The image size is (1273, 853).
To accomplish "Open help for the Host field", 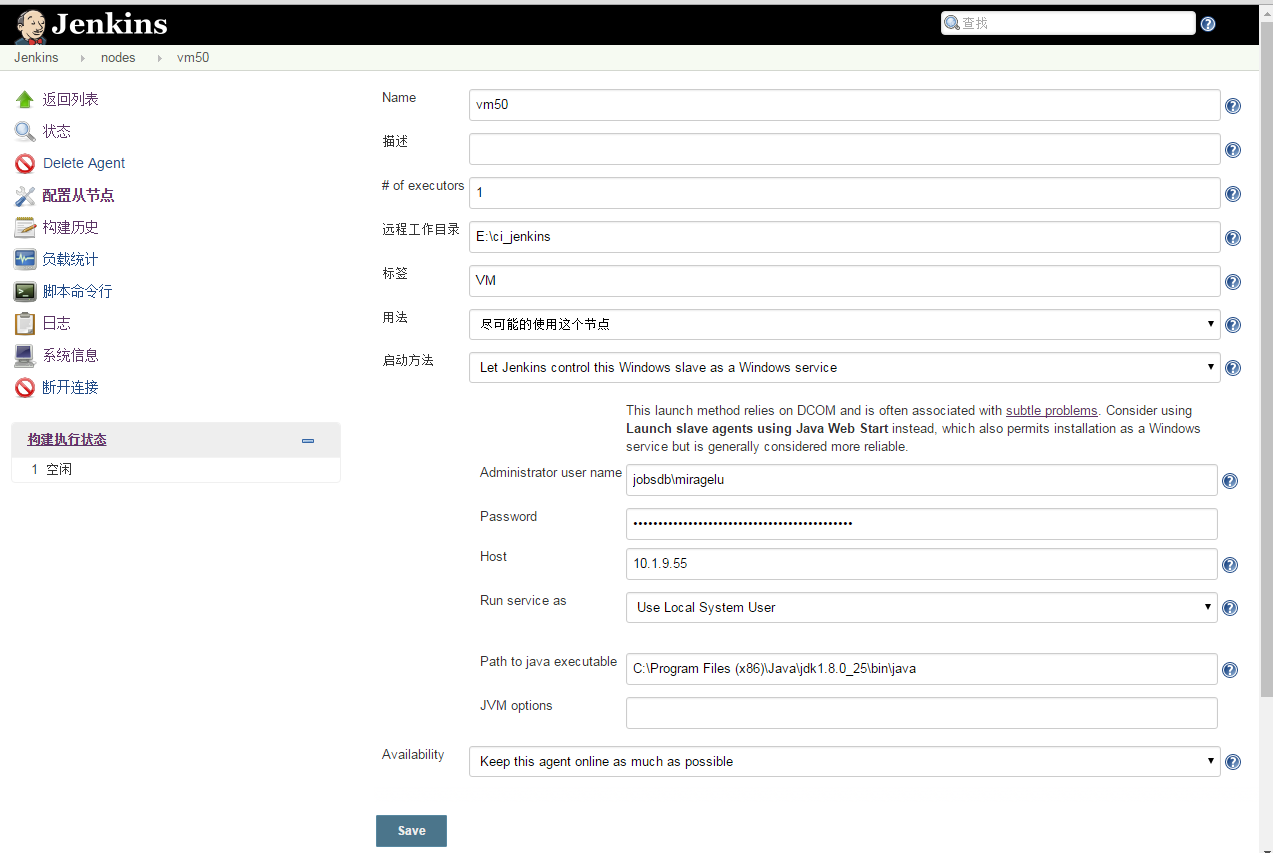I will tap(1230, 565).
